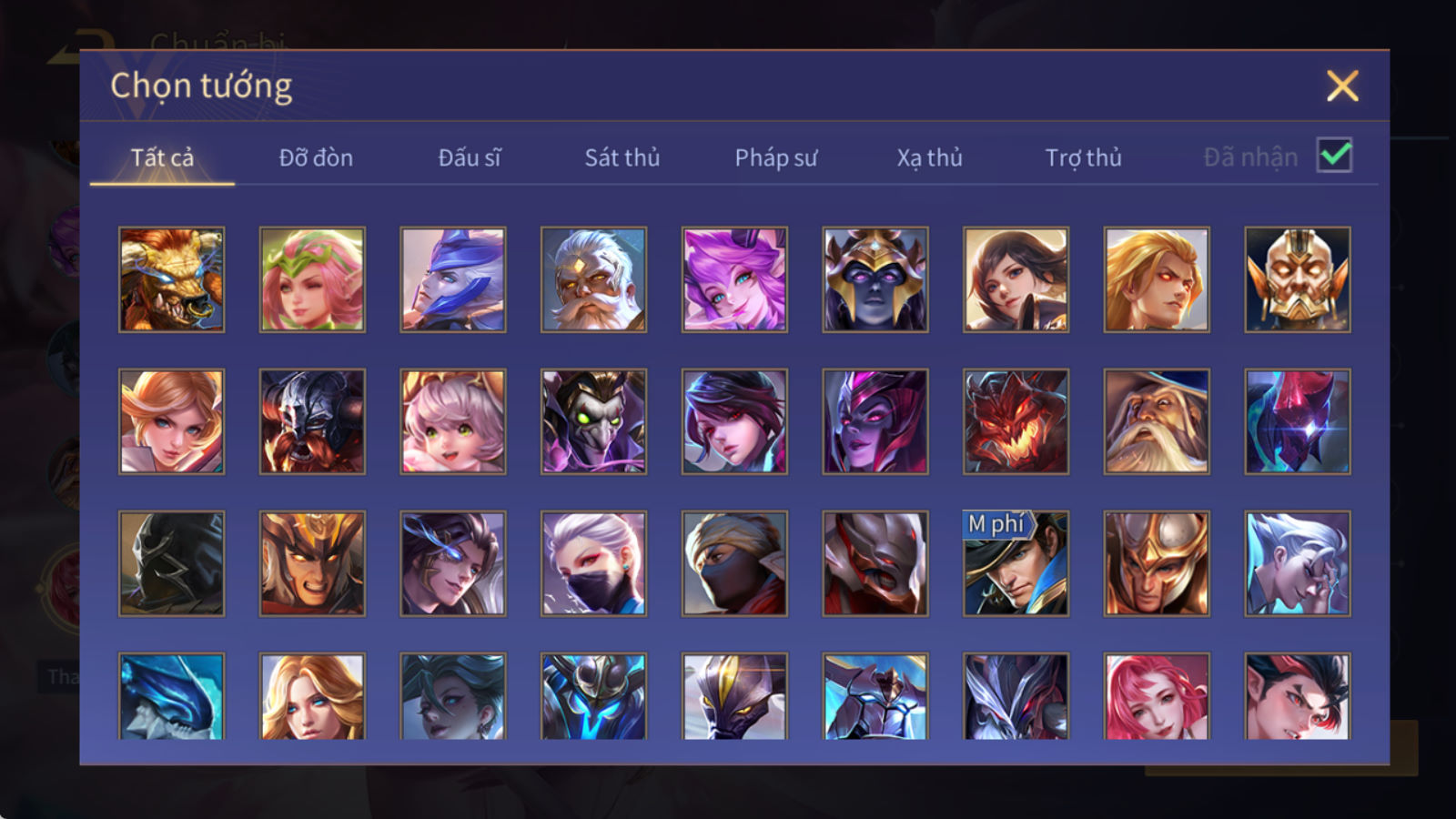This screenshot has width=1456, height=819.
Task: Select the 'Tất cả' tab
Action: pyautogui.click(x=162, y=157)
